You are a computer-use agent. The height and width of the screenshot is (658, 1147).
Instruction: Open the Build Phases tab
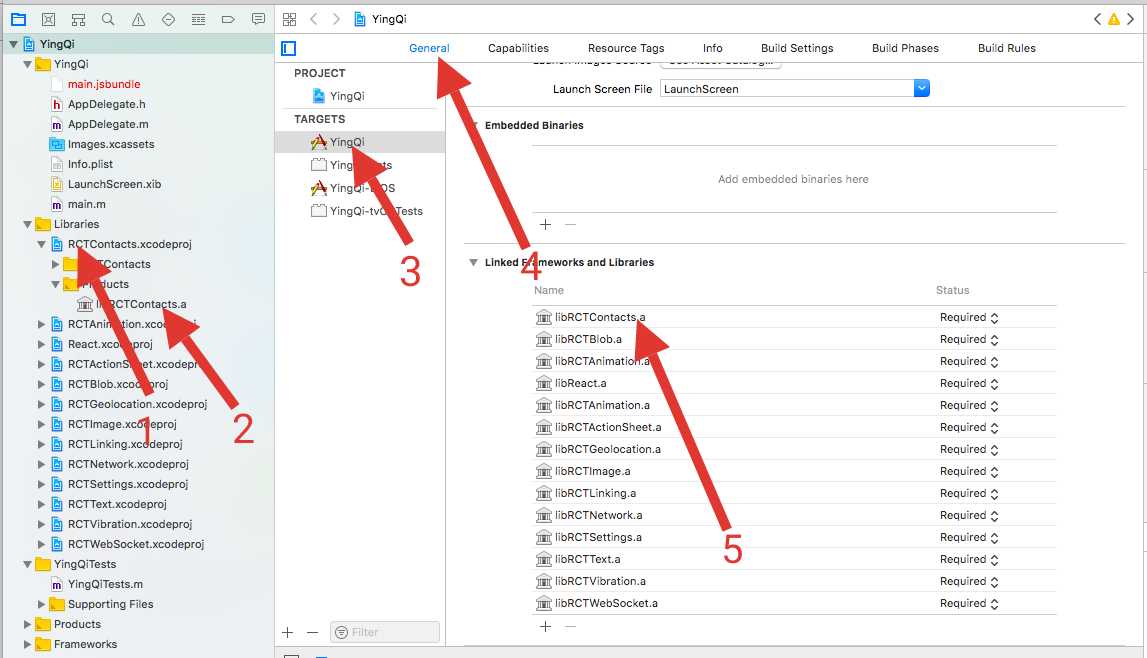coord(905,48)
